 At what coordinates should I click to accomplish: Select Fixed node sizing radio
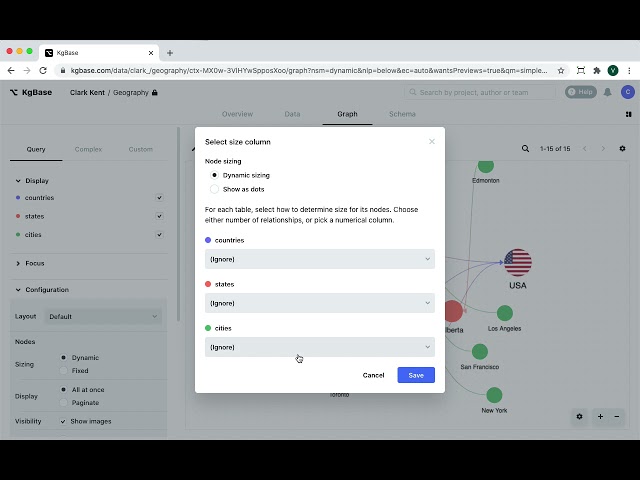[63, 371]
